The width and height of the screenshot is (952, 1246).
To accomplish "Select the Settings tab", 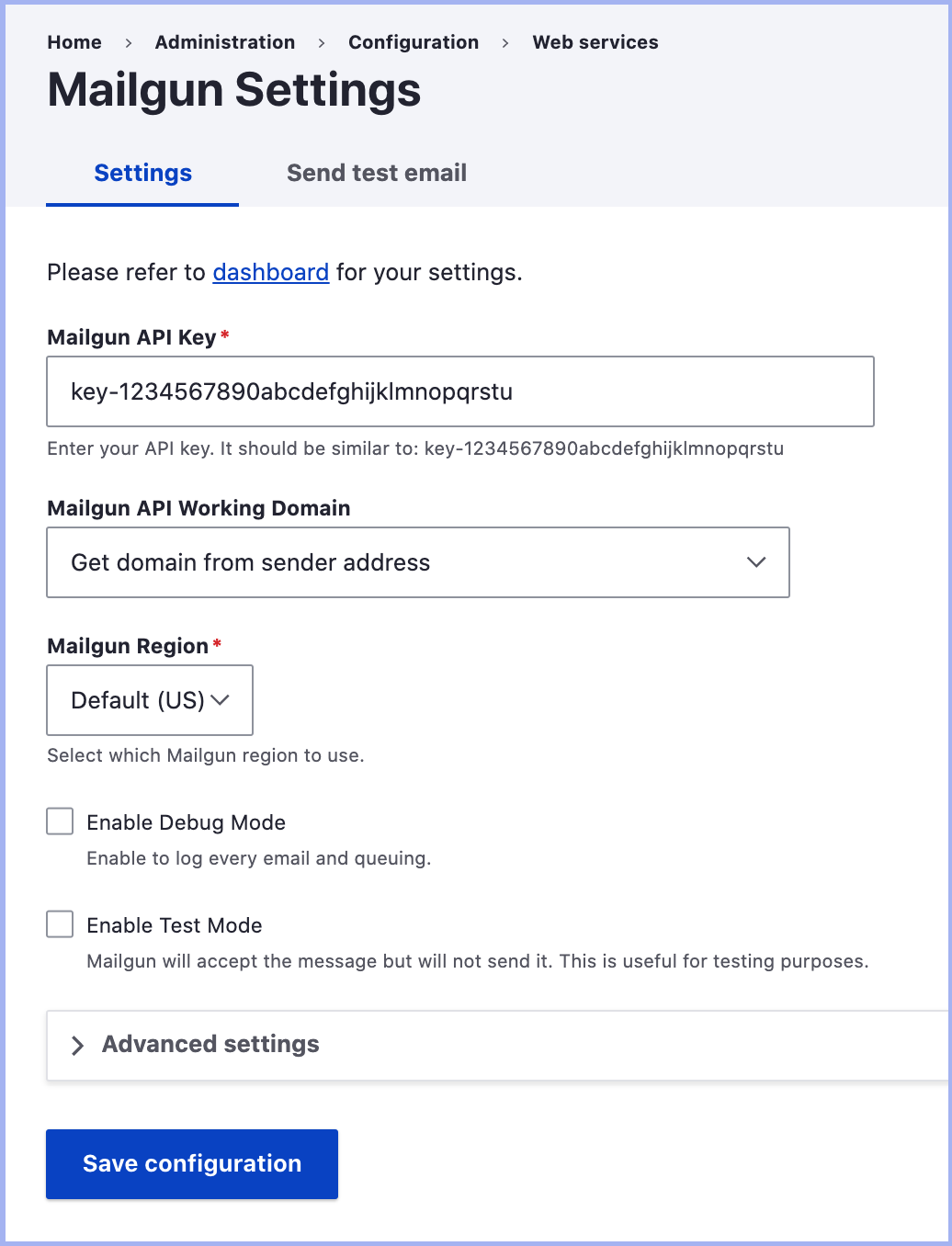I will pos(142,173).
